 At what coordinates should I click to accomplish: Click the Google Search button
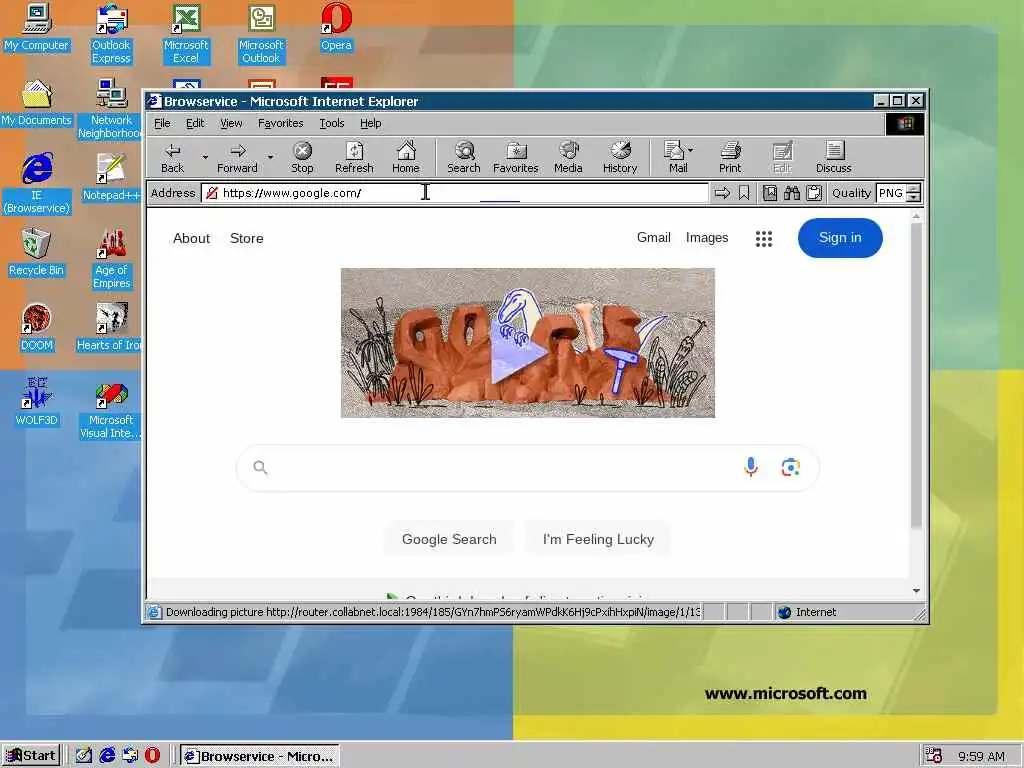(x=449, y=539)
